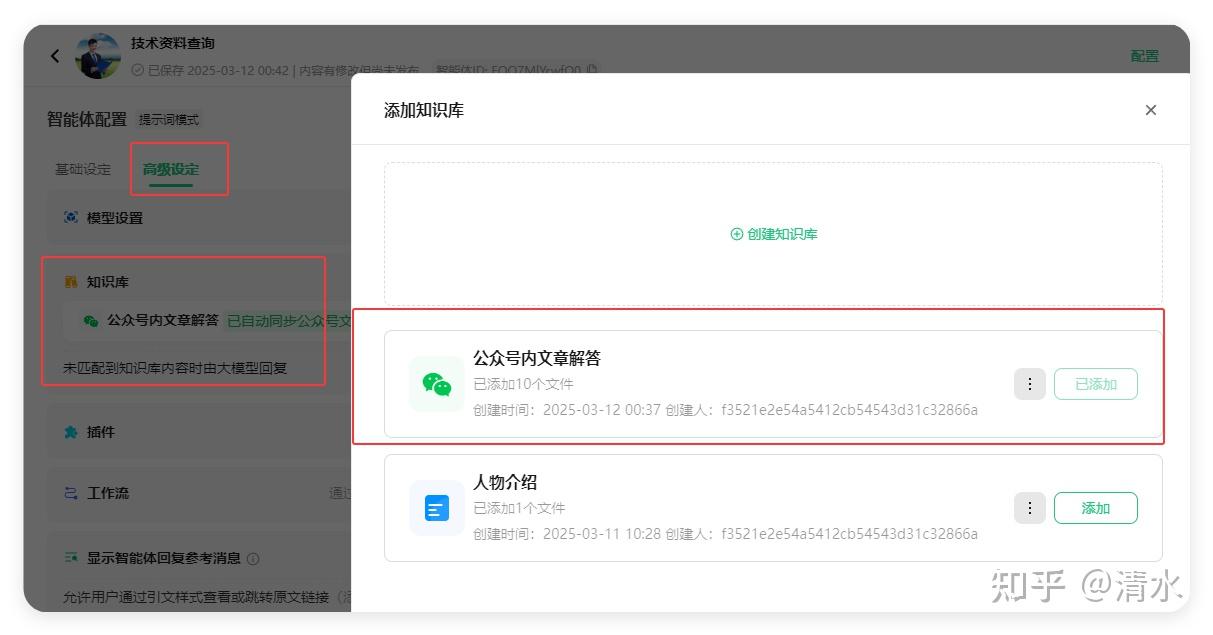Screen dimensions: 1213x635
Task: Open the 工作流 section label
Action: coord(108,493)
